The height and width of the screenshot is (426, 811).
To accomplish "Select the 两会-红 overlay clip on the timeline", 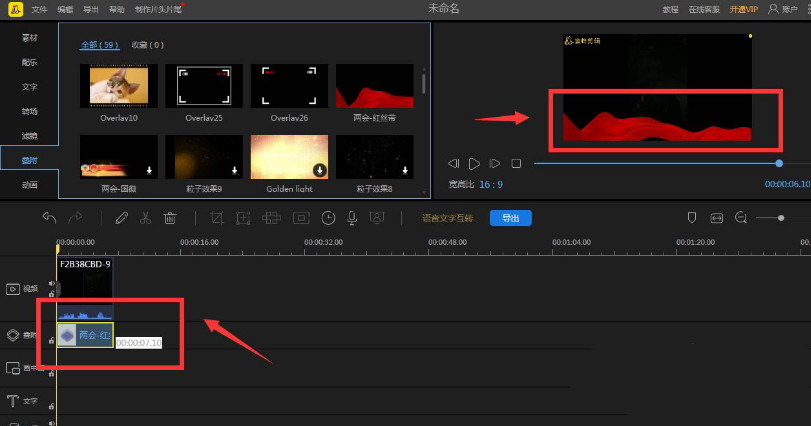I will point(85,335).
